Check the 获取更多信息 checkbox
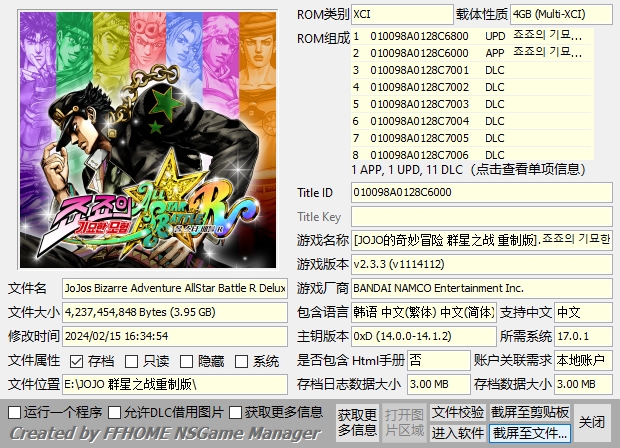This screenshot has height=448, width=620. (x=235, y=412)
